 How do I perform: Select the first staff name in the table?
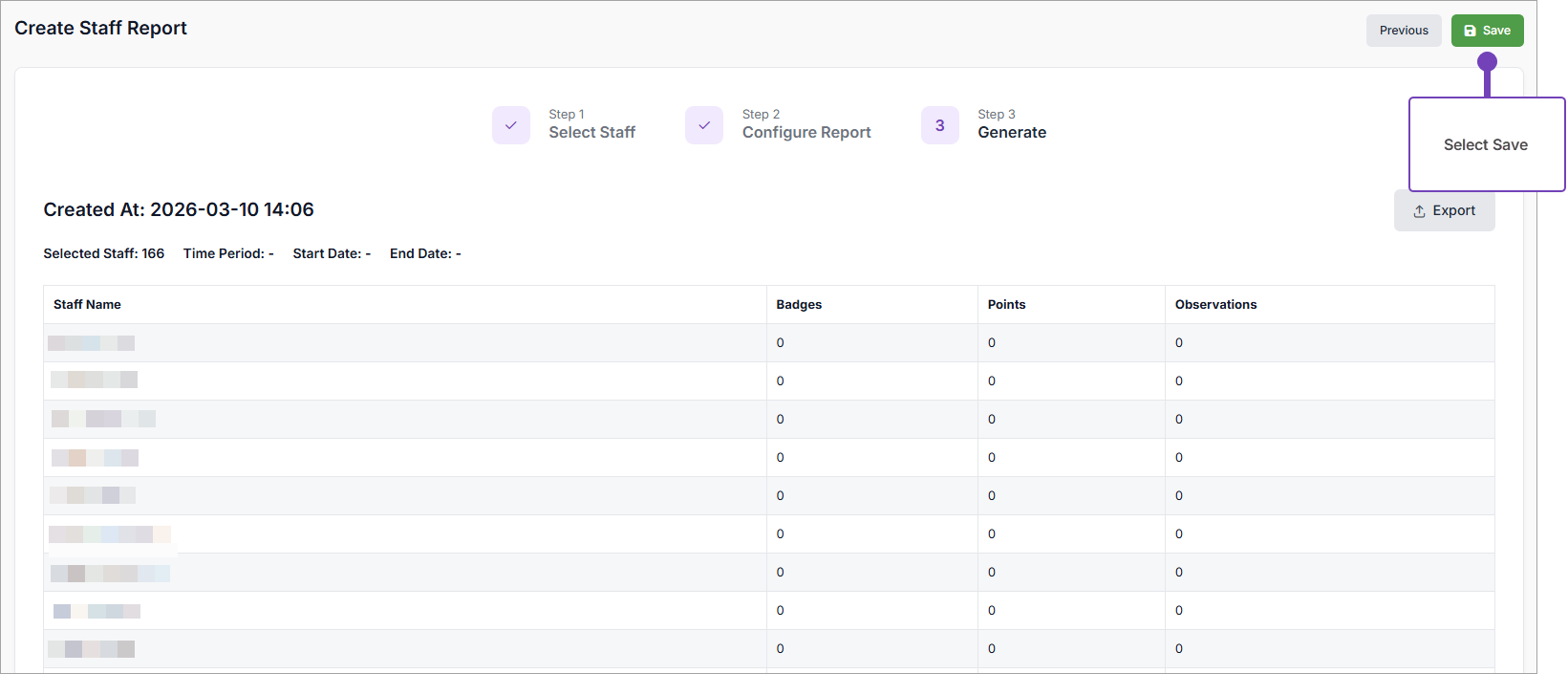click(x=92, y=343)
